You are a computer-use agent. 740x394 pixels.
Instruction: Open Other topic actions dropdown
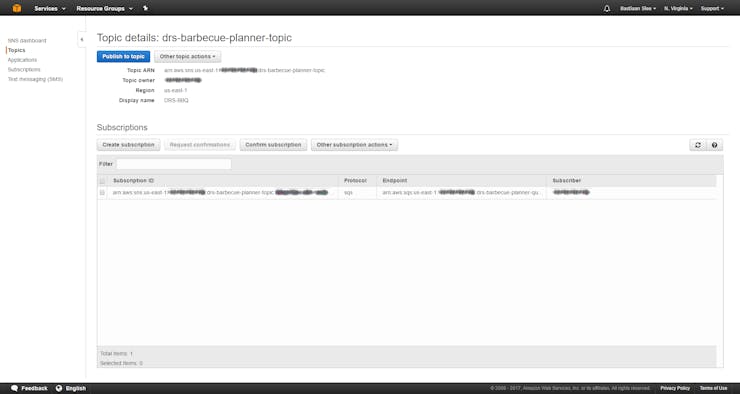(187, 57)
